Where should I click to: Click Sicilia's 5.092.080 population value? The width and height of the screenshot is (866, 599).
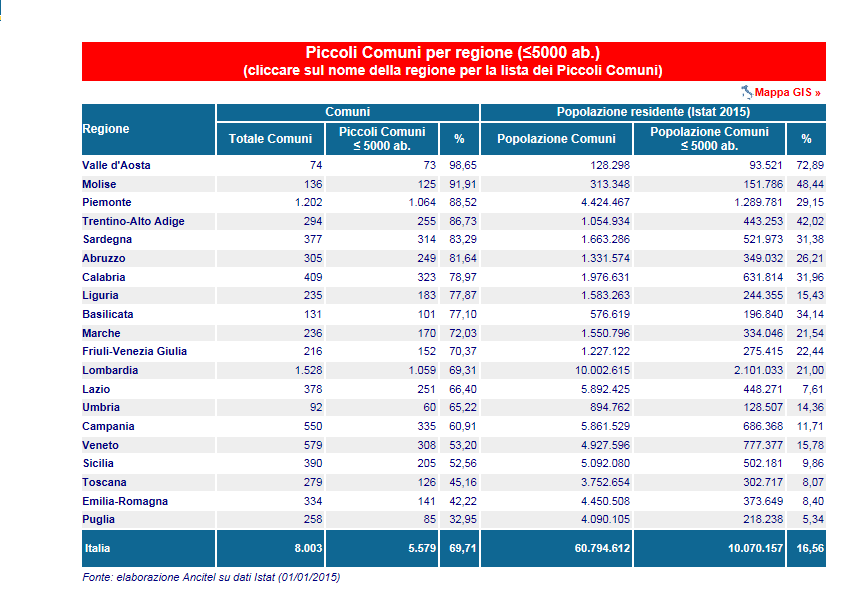coord(605,463)
